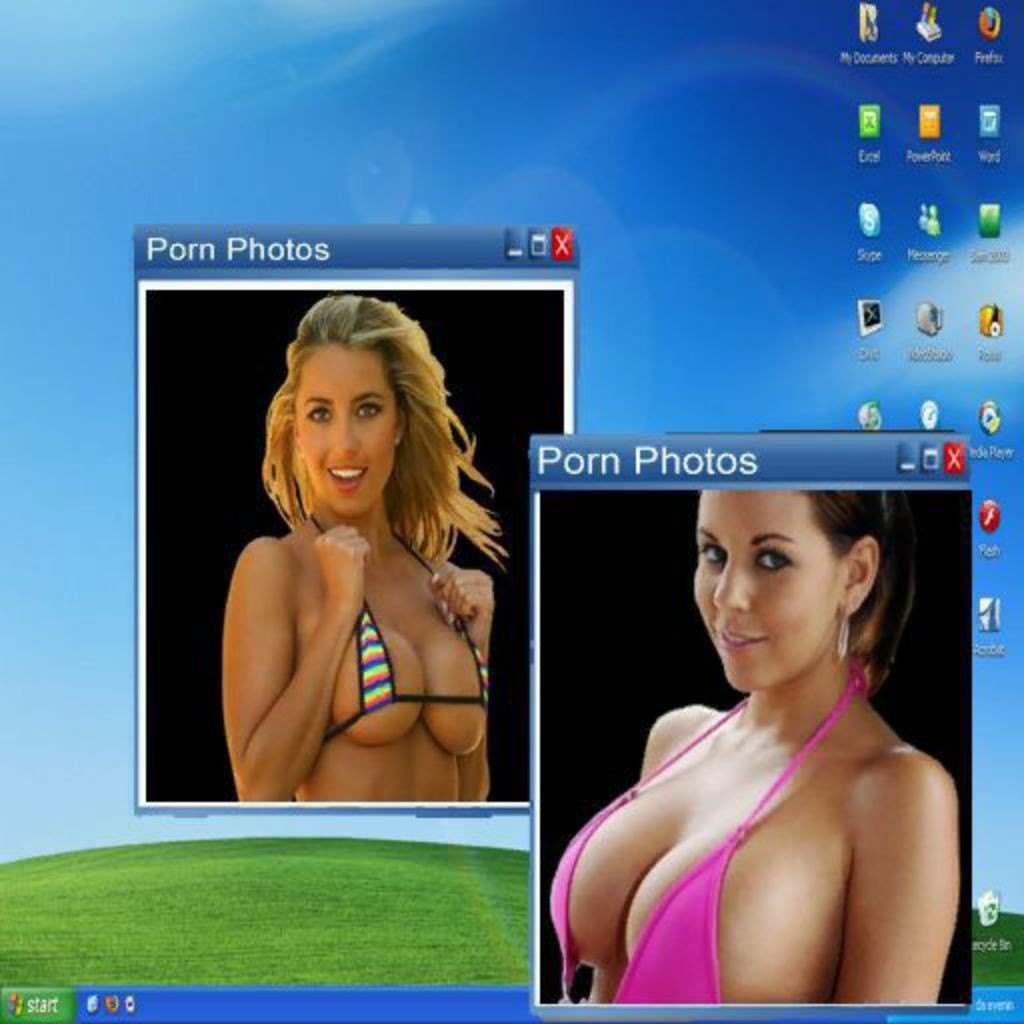Click the Start button on taskbar
The width and height of the screenshot is (1024, 1024).
tap(35, 1004)
